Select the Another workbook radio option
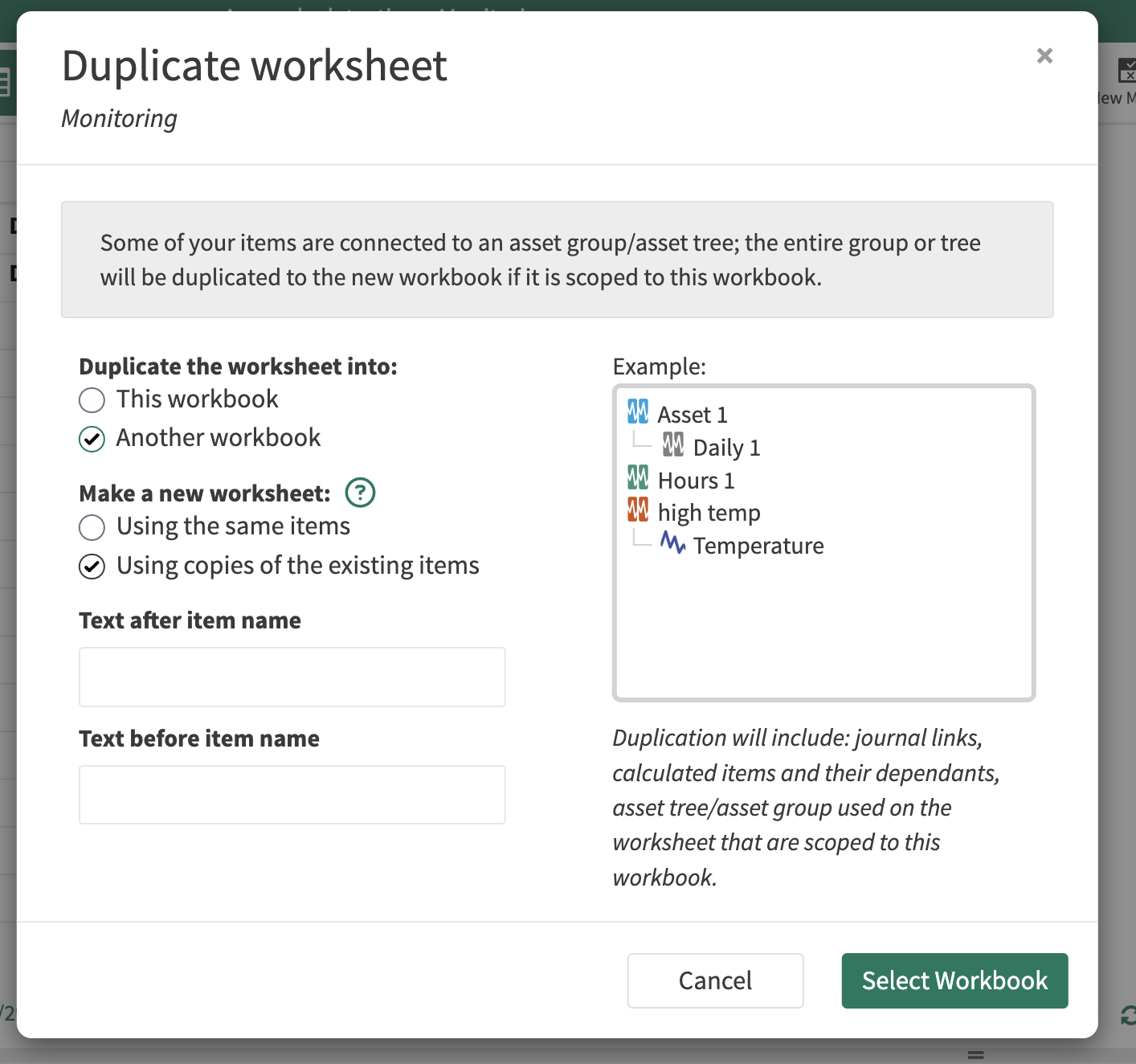 pos(92,439)
